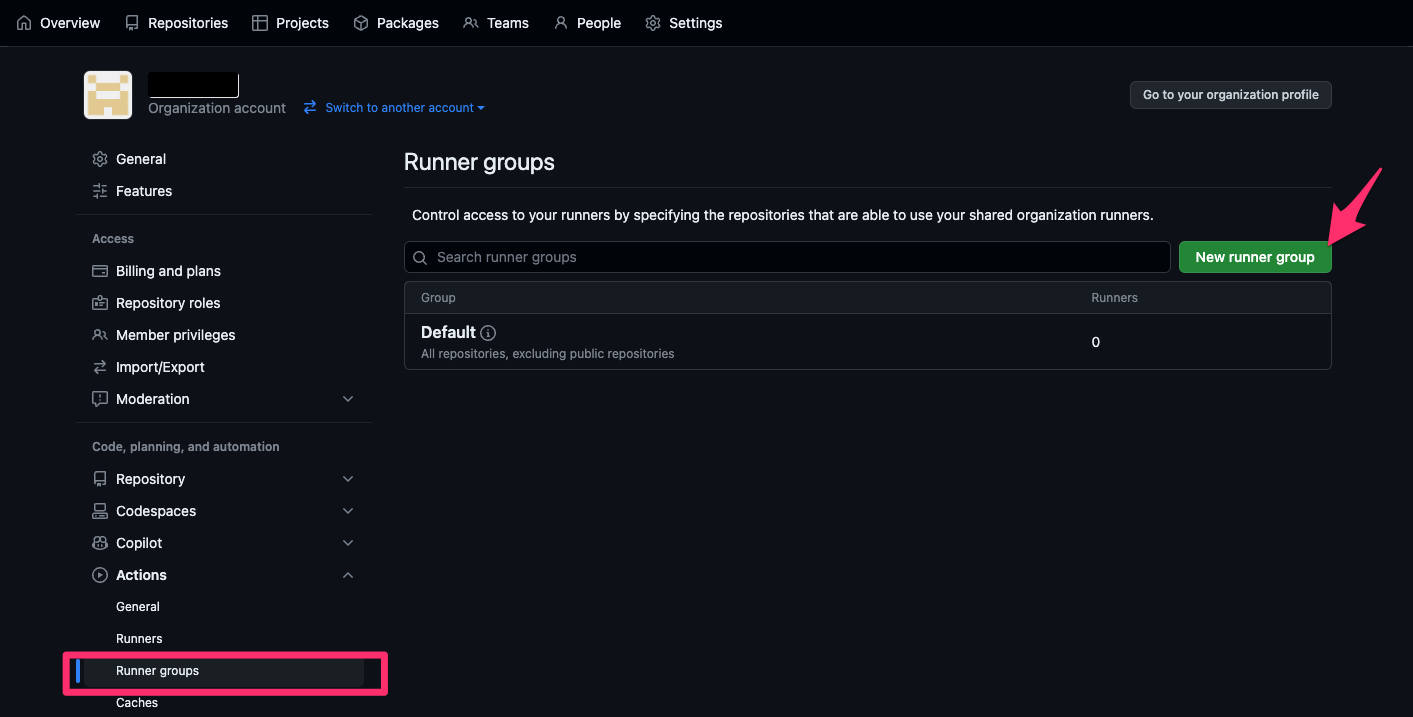
Task: Click the organization avatar image
Action: (108, 95)
